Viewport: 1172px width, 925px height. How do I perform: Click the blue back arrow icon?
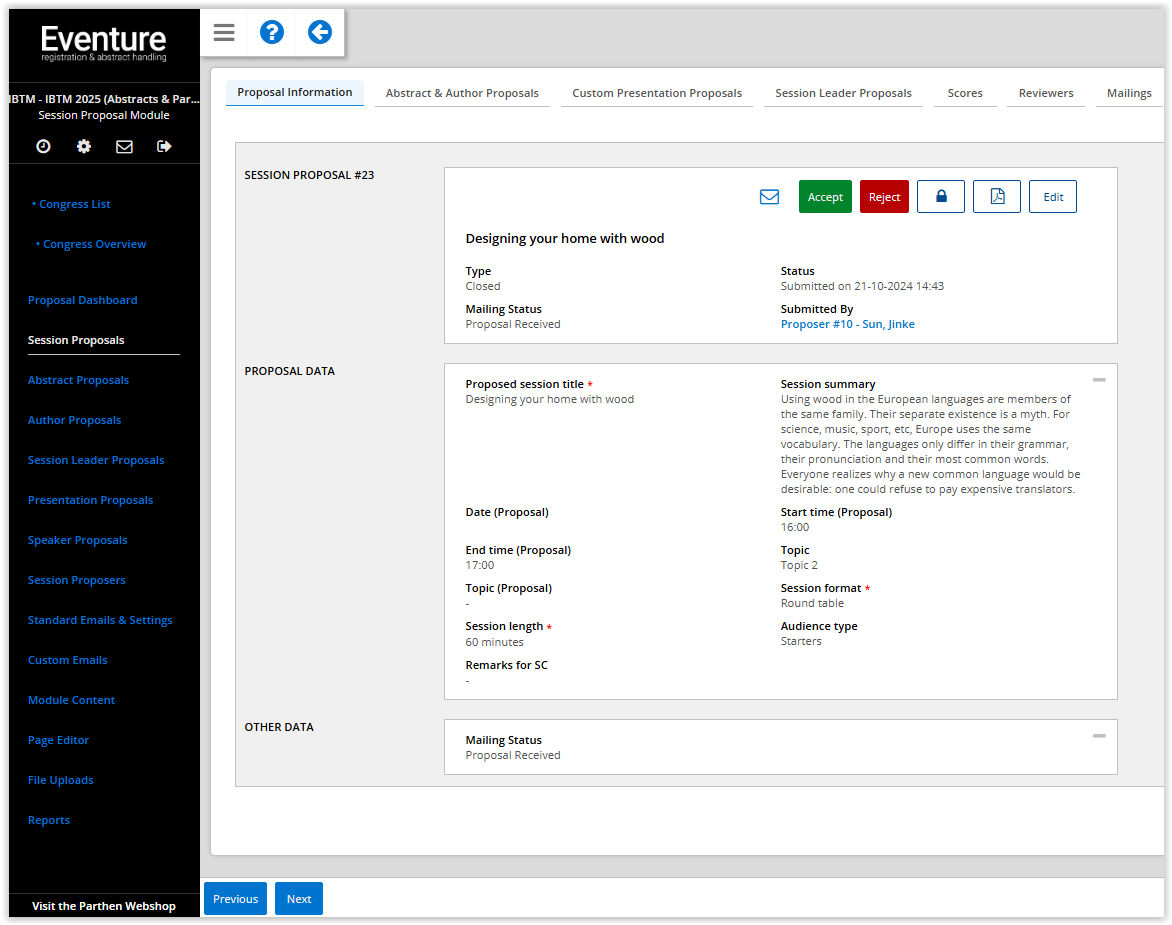tap(319, 33)
